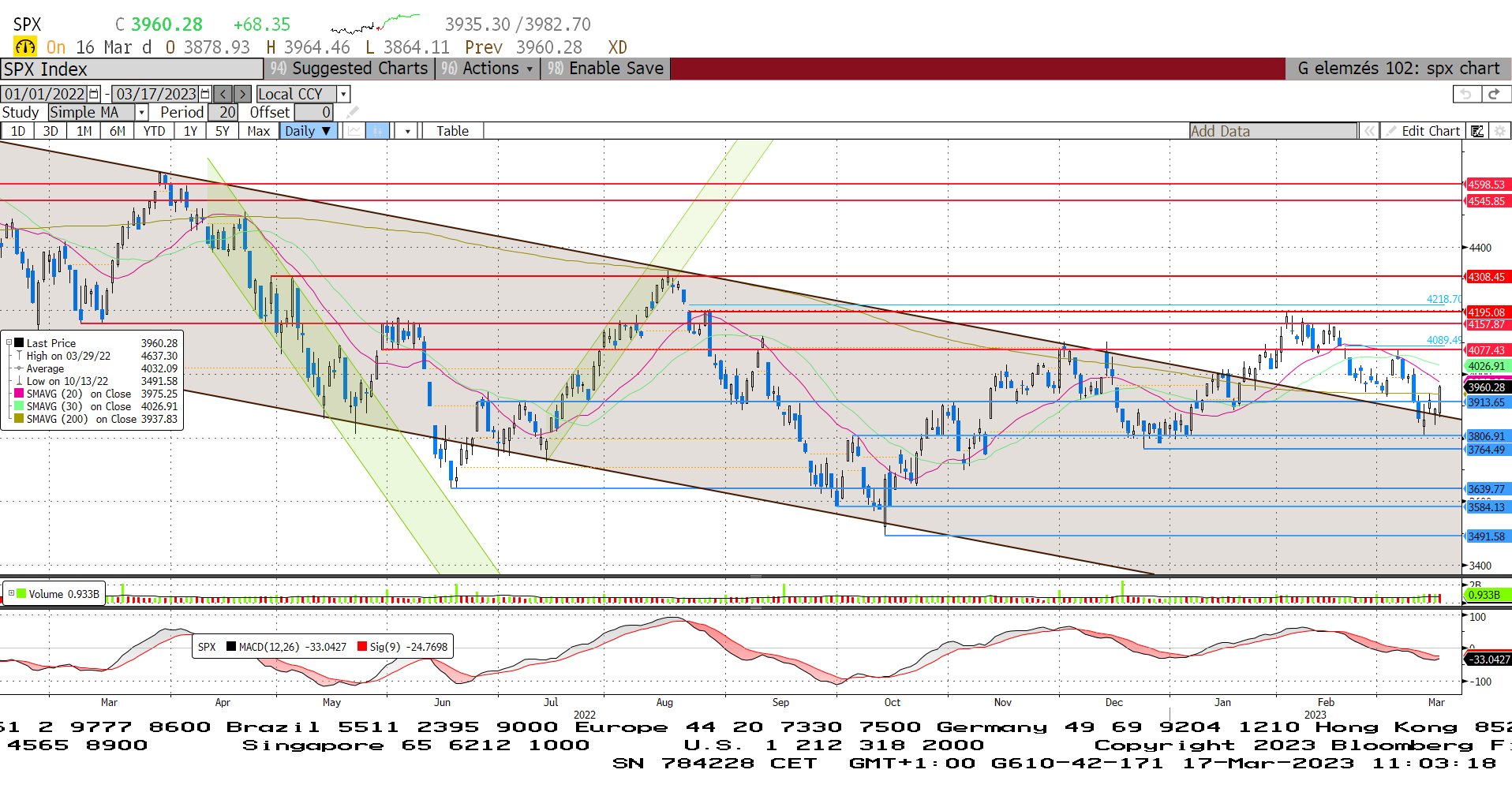Click the start date field 01/01/2022
The height and width of the screenshot is (807, 1512).
(45, 94)
